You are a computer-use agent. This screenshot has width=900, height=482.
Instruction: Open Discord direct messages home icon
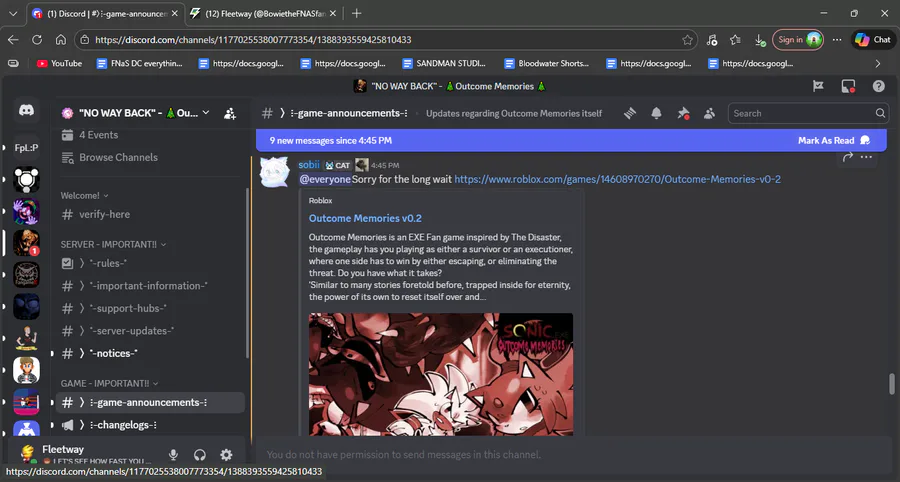tap(26, 111)
